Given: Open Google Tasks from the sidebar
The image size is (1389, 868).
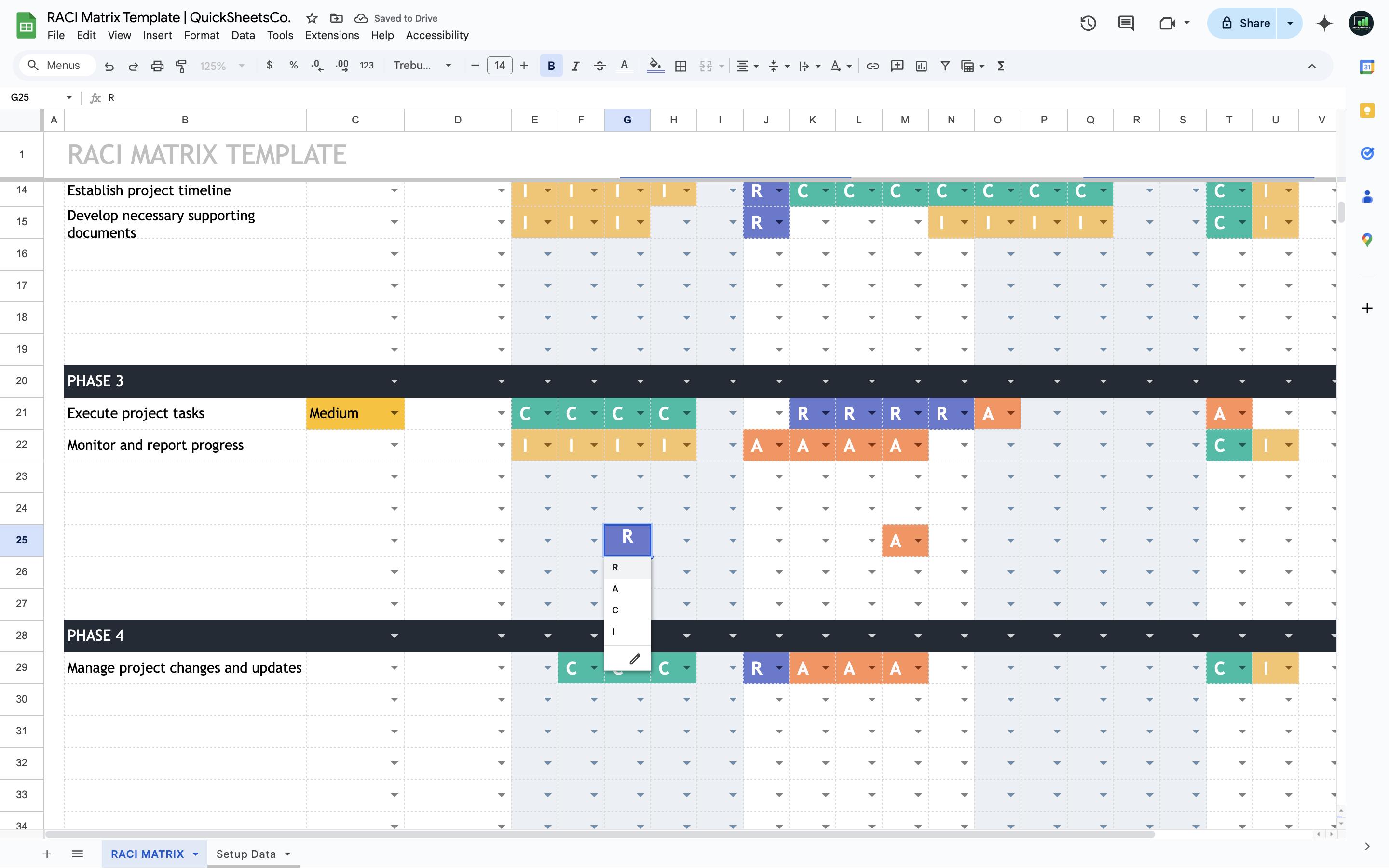Looking at the screenshot, I should (1367, 153).
